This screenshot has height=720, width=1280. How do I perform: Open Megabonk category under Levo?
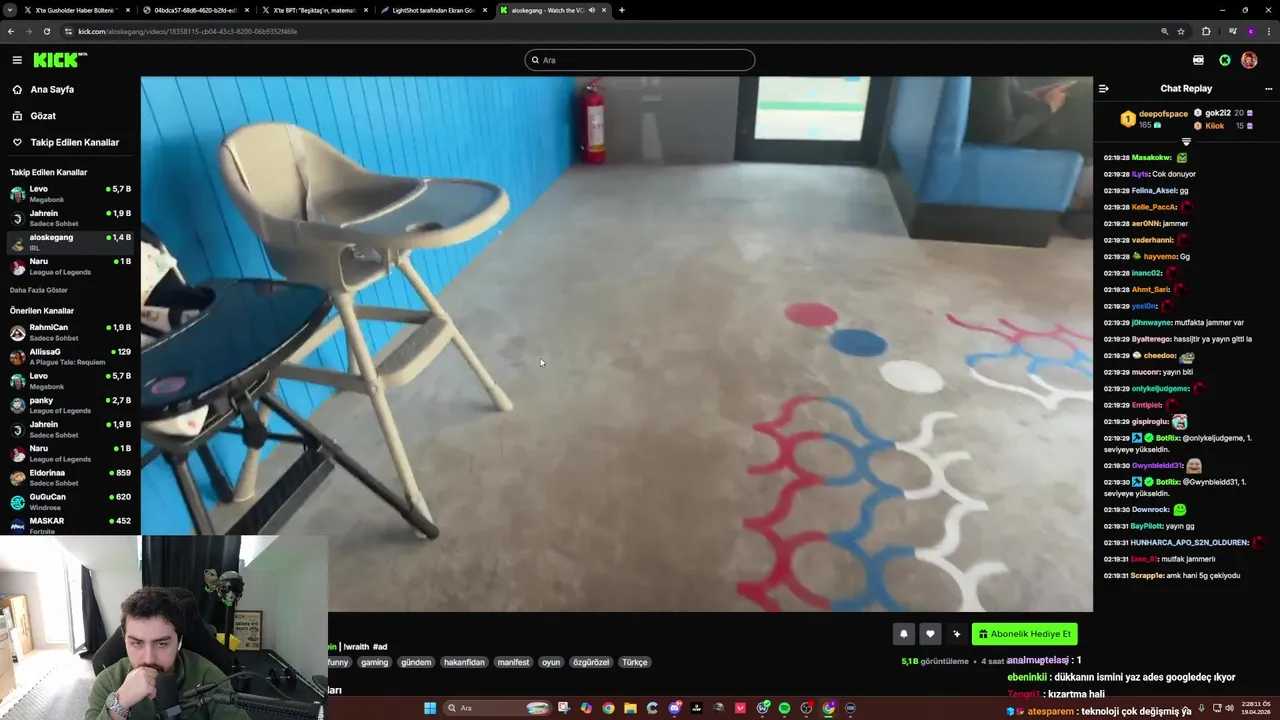[x=47, y=199]
